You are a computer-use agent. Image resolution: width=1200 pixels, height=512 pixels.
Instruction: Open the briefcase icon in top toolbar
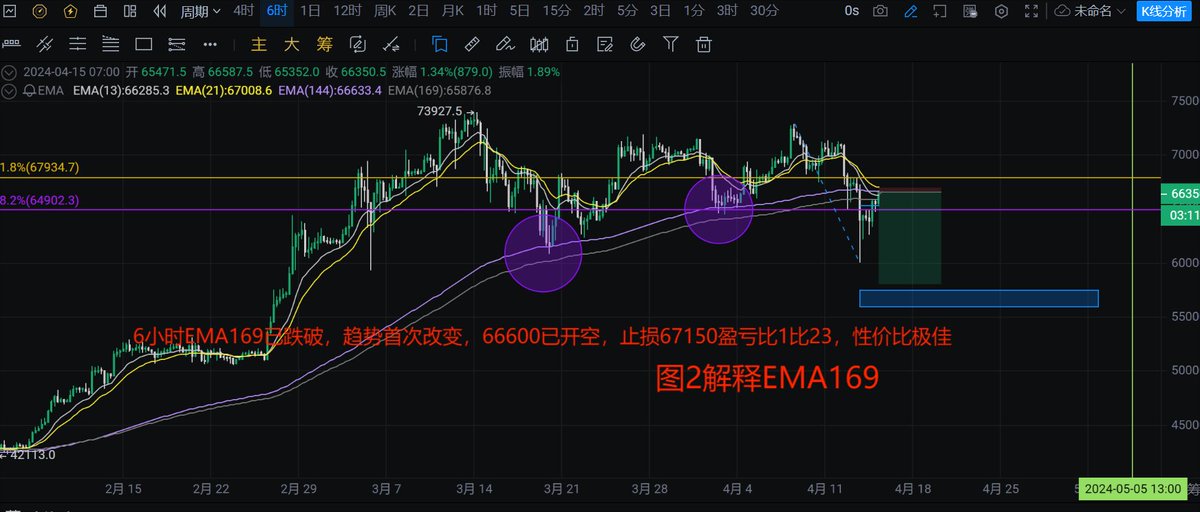(100, 12)
